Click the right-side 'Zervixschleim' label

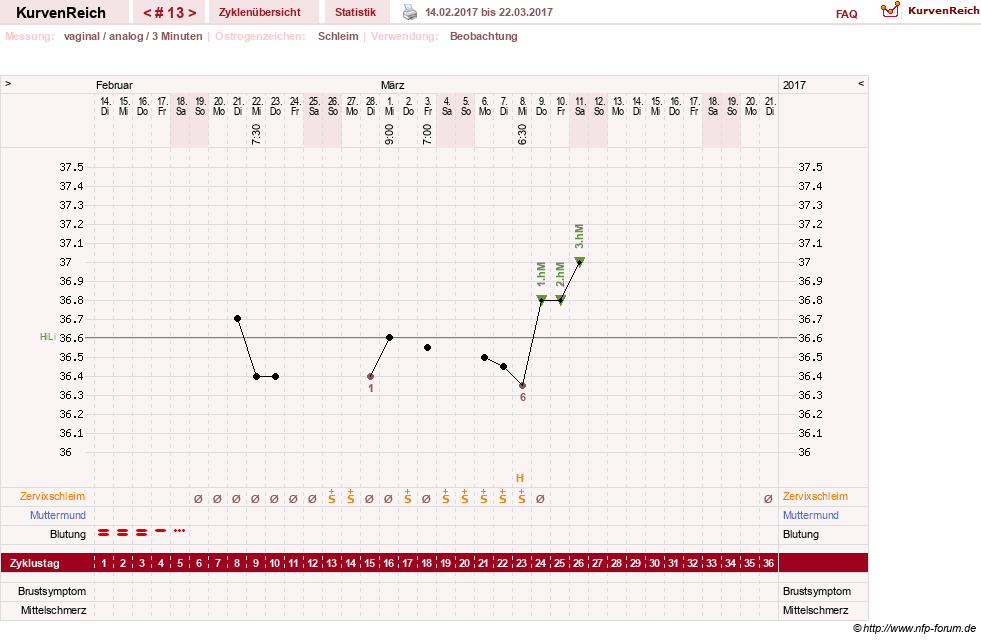tap(816, 496)
